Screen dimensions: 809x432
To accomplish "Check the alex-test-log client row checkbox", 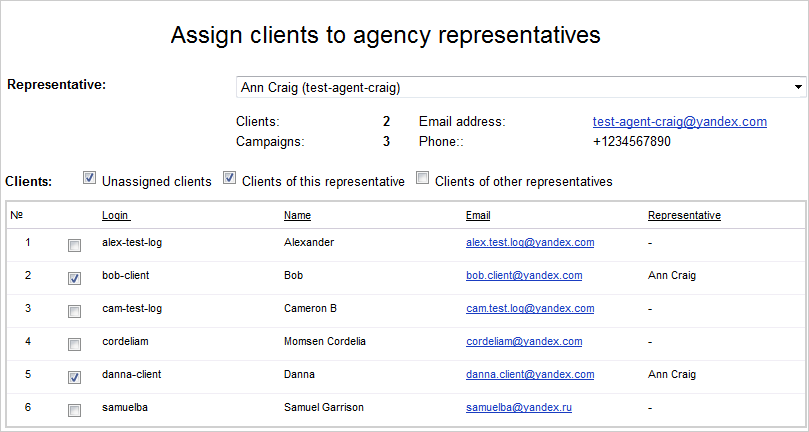I will [75, 245].
